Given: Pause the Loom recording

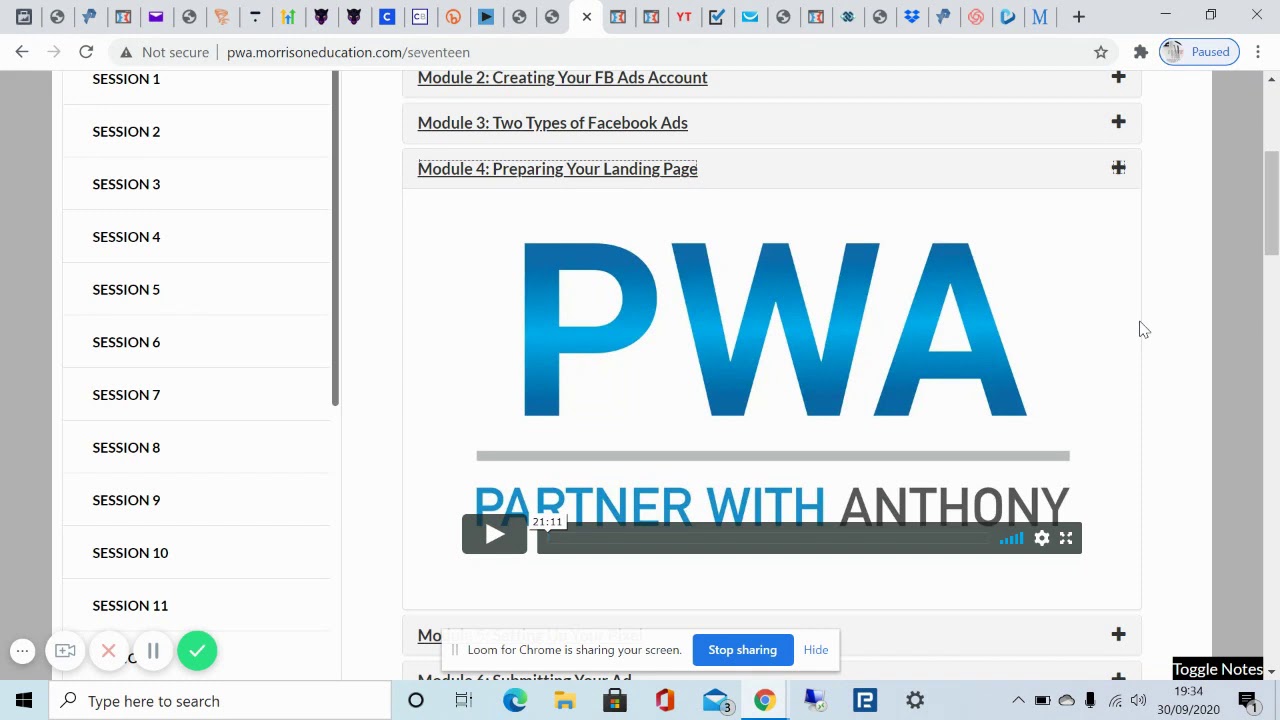Looking at the screenshot, I should [153, 651].
